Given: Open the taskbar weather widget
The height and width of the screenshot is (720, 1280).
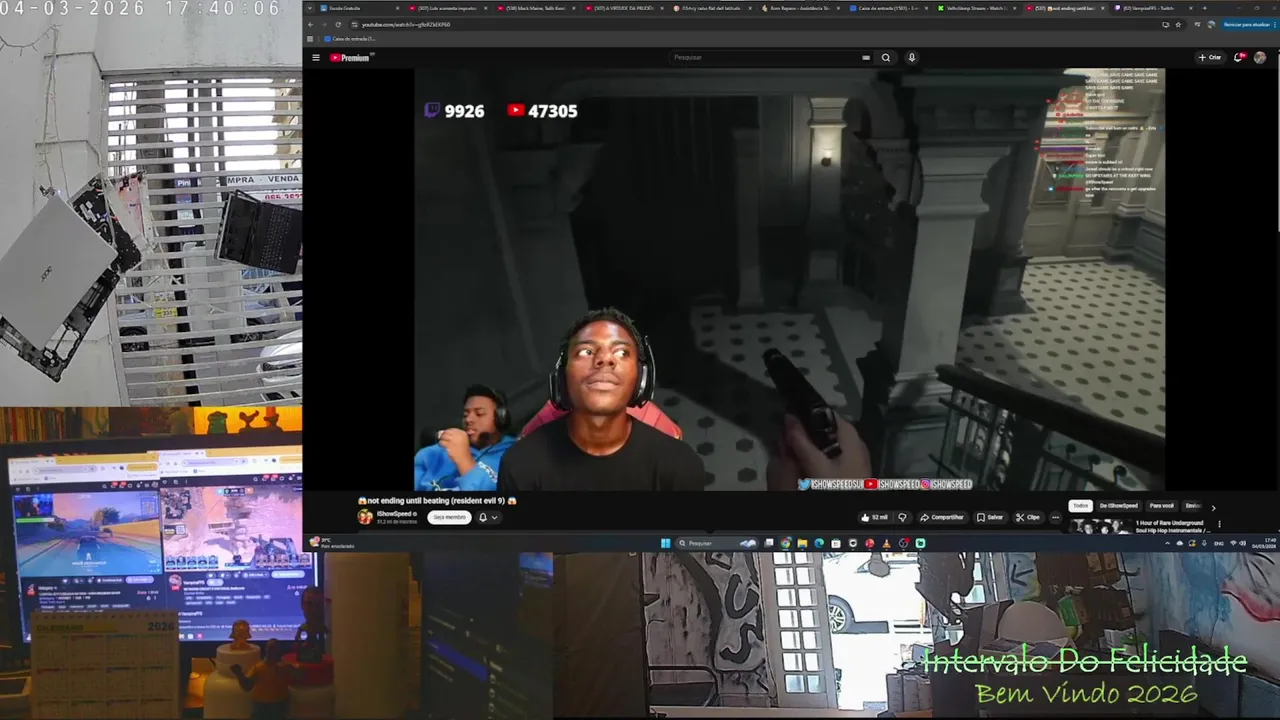Looking at the screenshot, I should (333, 543).
